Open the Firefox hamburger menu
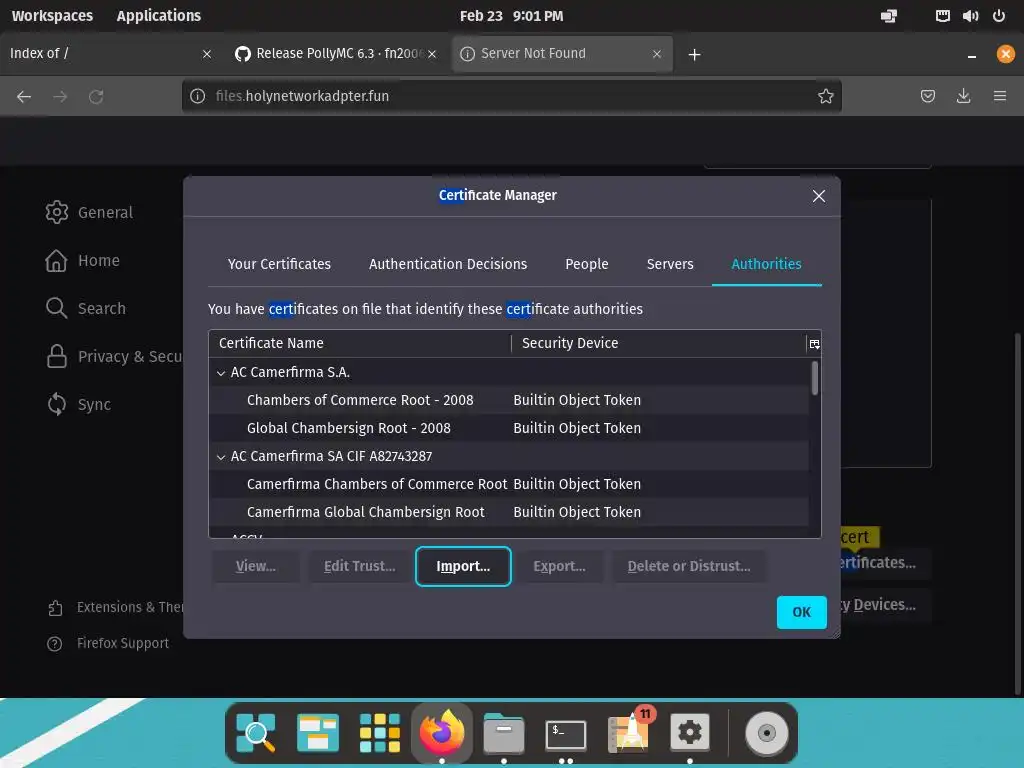Screen dimensions: 1024x768 pyautogui.click(x=1000, y=96)
